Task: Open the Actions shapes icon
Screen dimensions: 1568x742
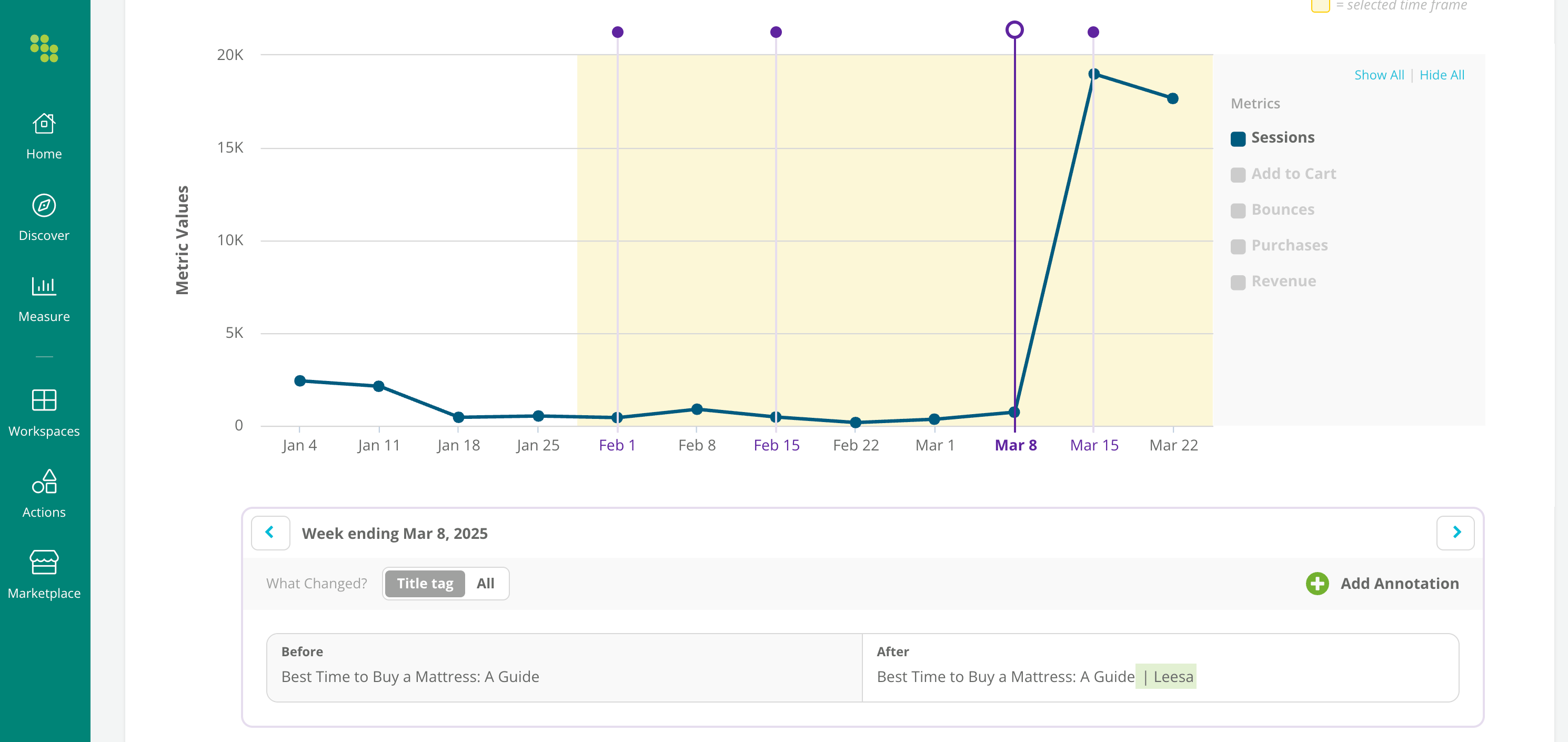Action: [44, 481]
